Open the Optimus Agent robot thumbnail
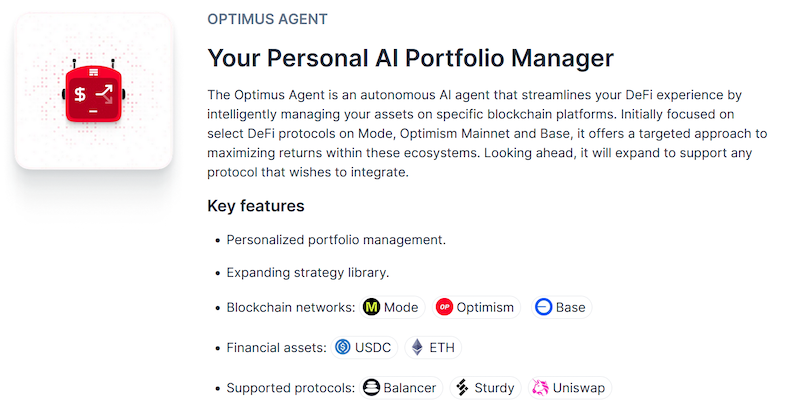This screenshot has width=800, height=409. pos(93,92)
